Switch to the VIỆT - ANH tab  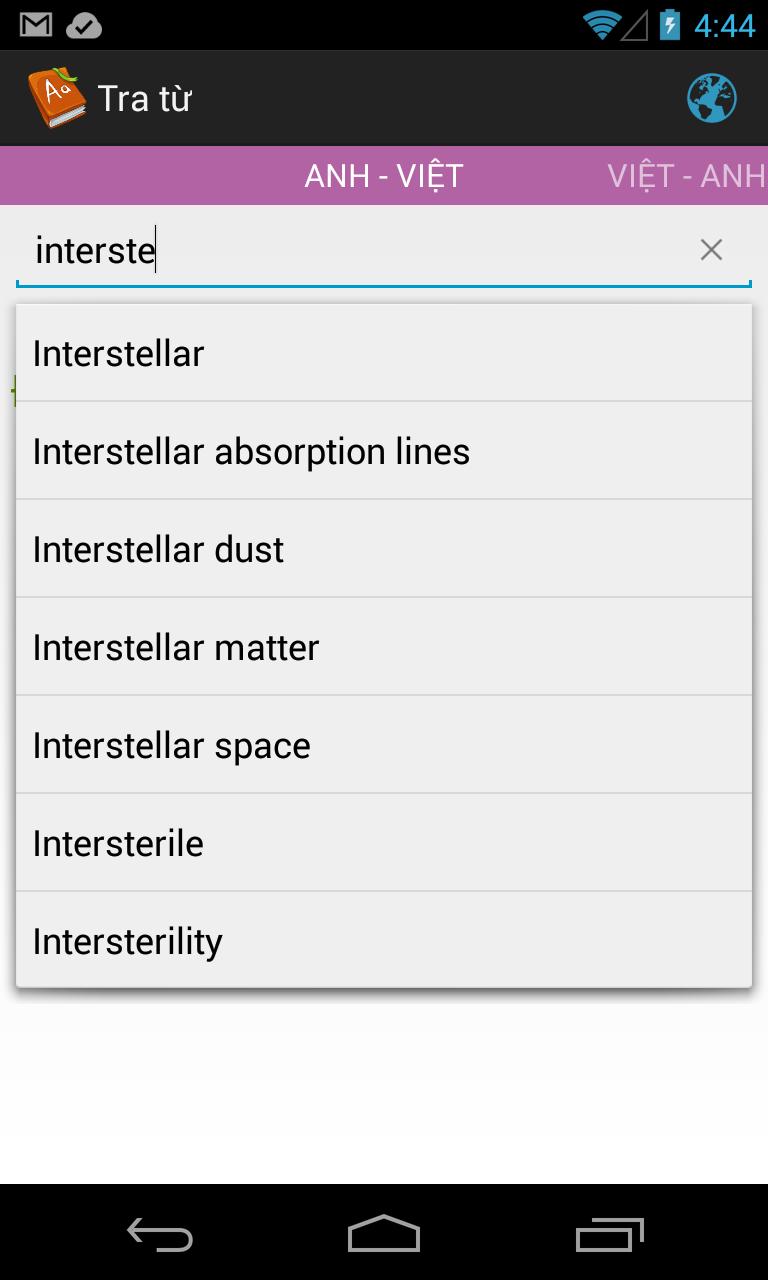click(x=686, y=176)
